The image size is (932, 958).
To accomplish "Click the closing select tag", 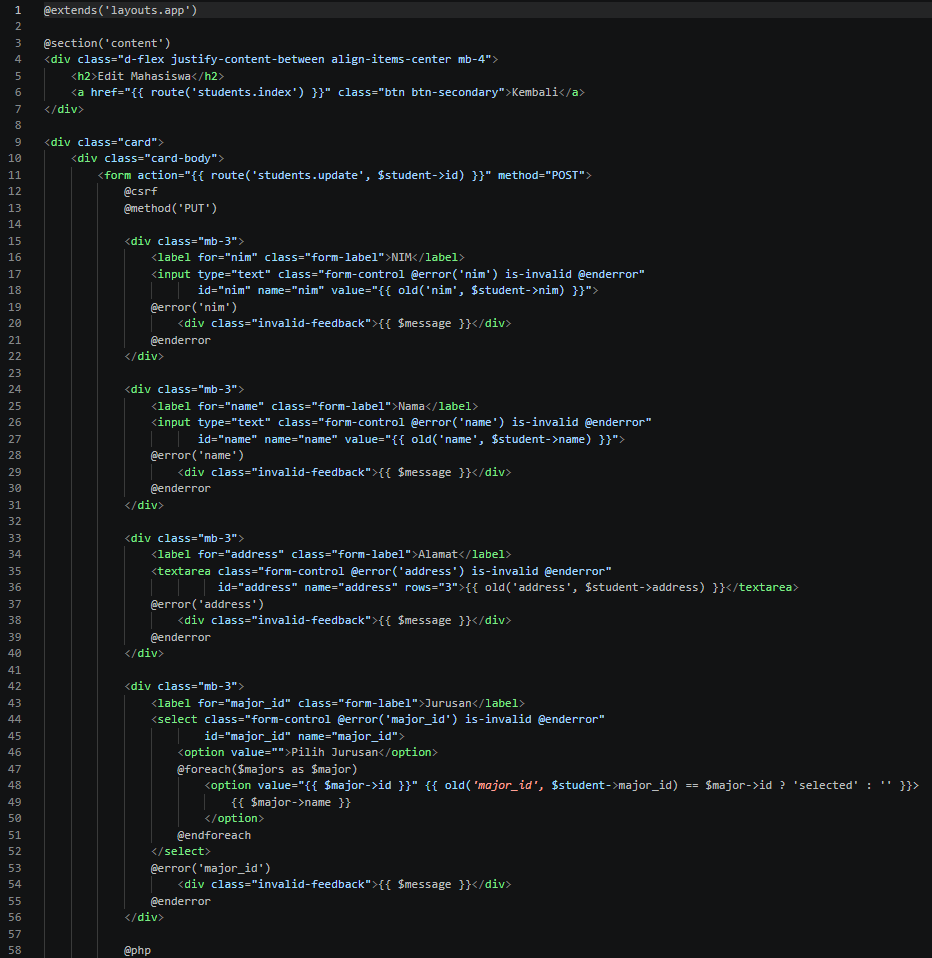I will (x=181, y=851).
